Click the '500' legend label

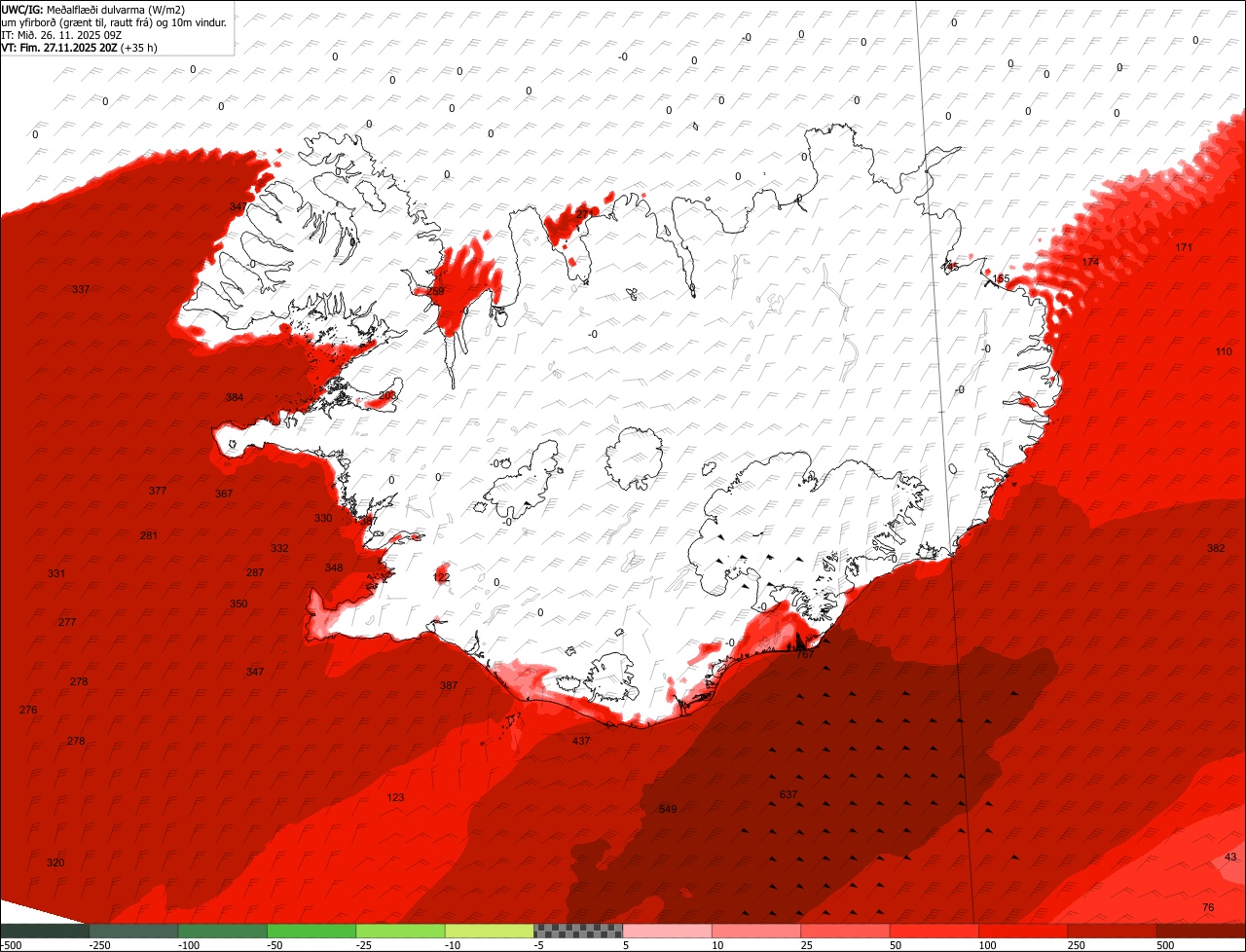click(1165, 945)
